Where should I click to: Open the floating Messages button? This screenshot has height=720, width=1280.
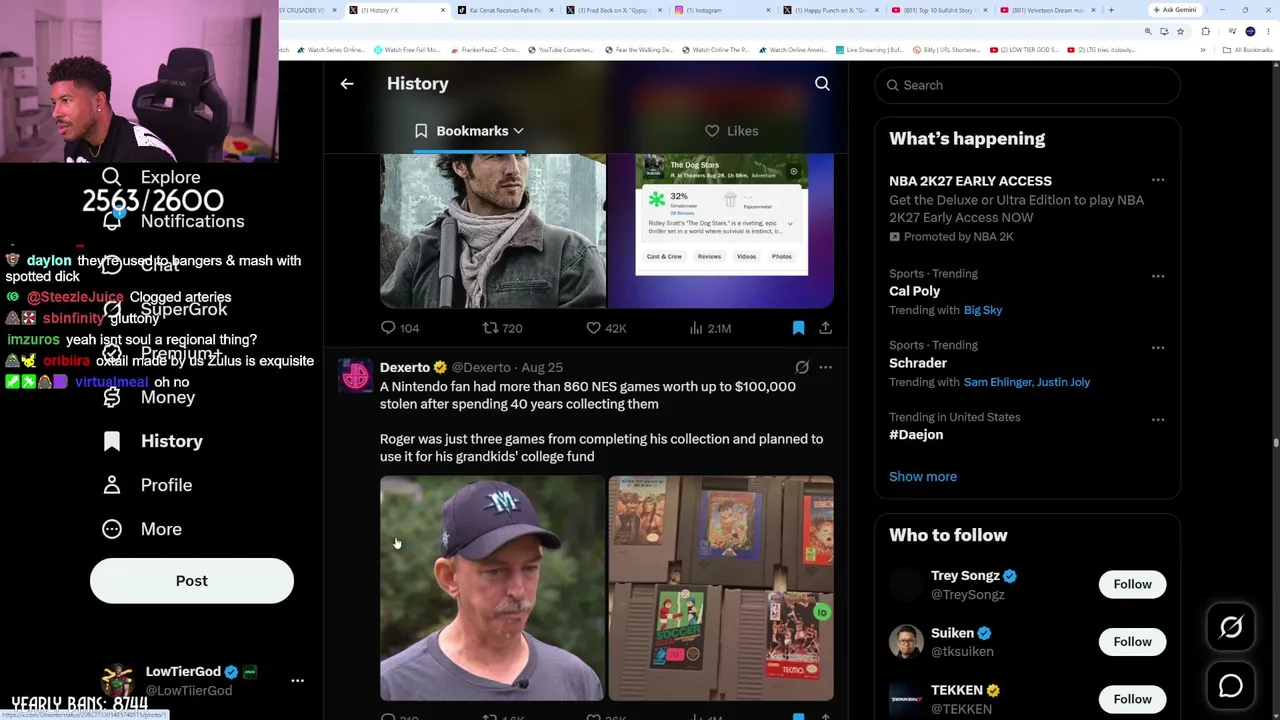tap(1231, 686)
